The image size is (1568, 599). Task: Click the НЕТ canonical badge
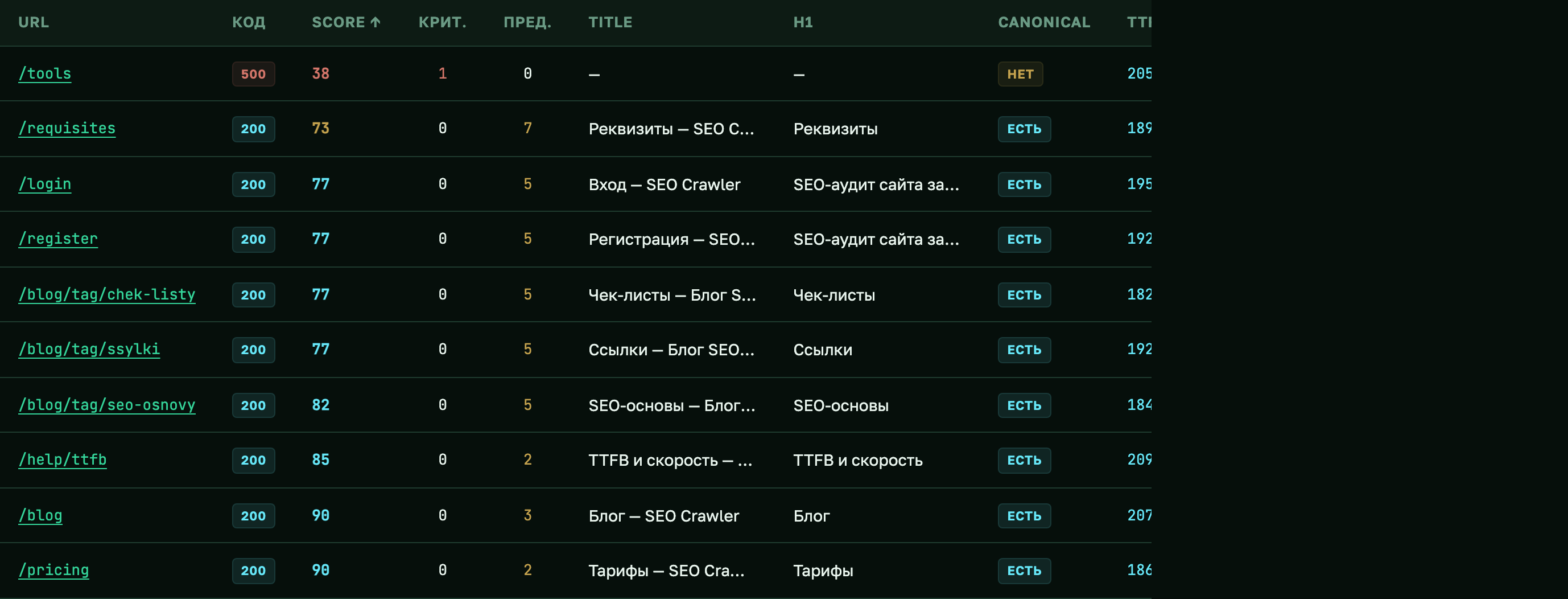click(x=1020, y=75)
